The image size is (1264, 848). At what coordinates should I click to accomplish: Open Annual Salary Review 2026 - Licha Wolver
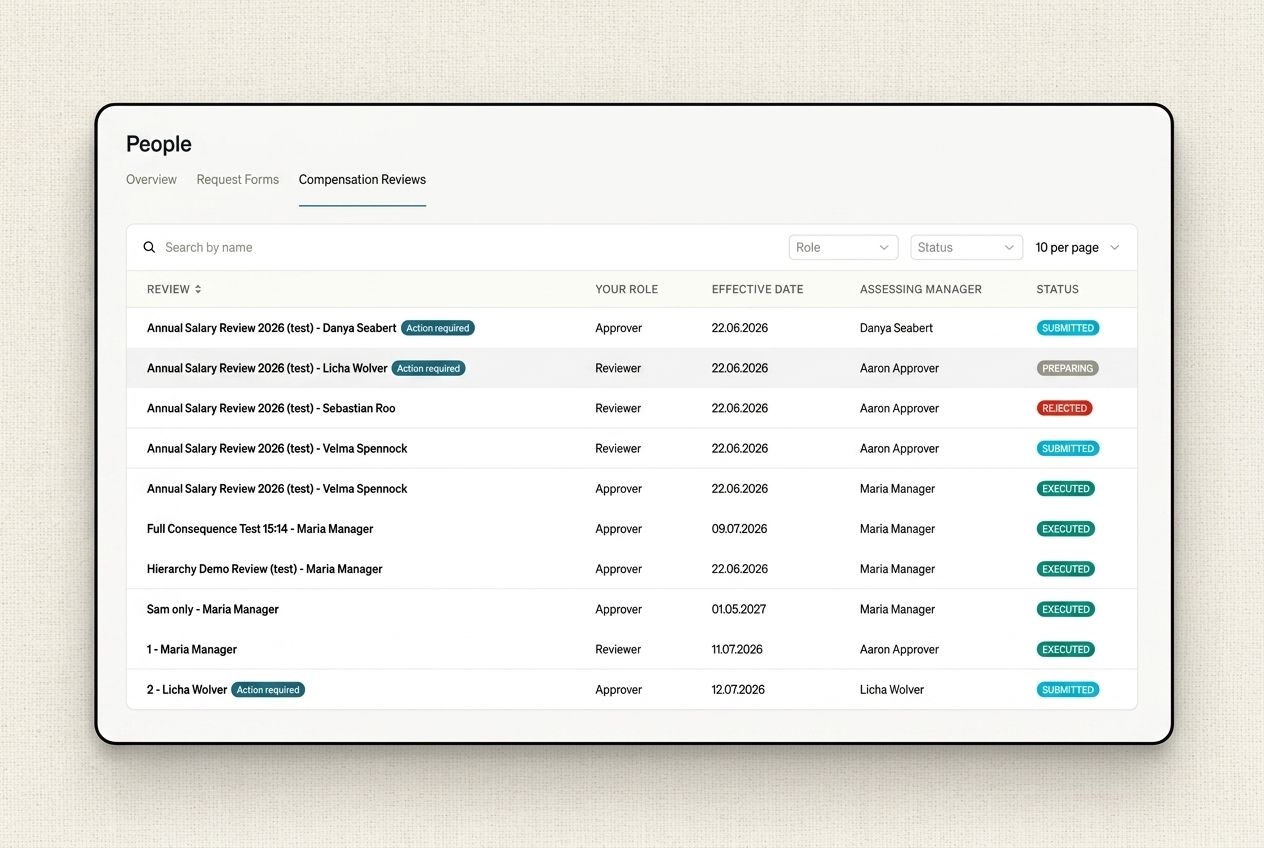267,368
